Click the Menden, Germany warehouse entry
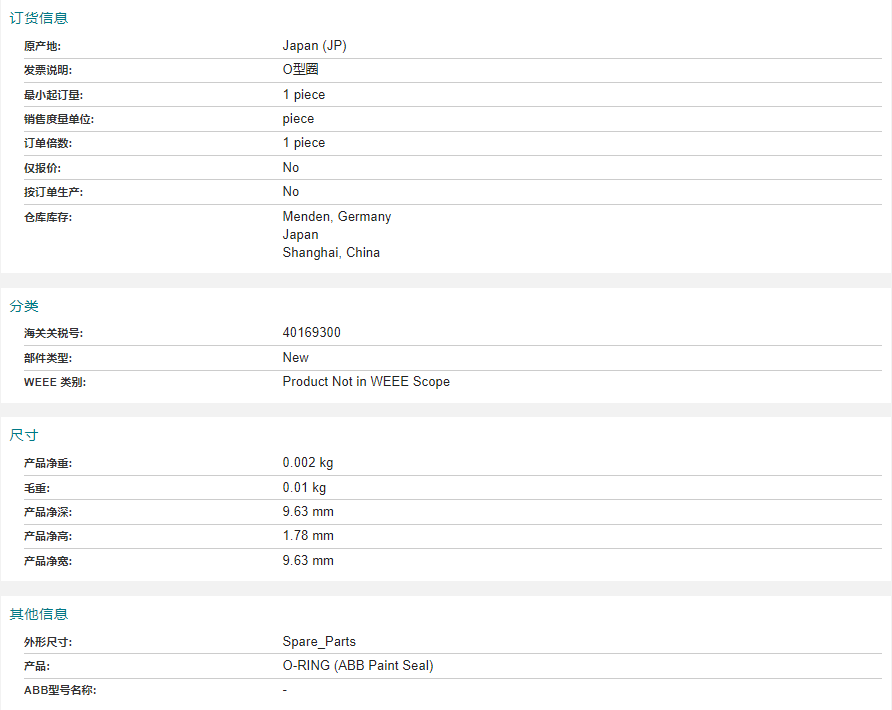This screenshot has height=710, width=892. 337,216
